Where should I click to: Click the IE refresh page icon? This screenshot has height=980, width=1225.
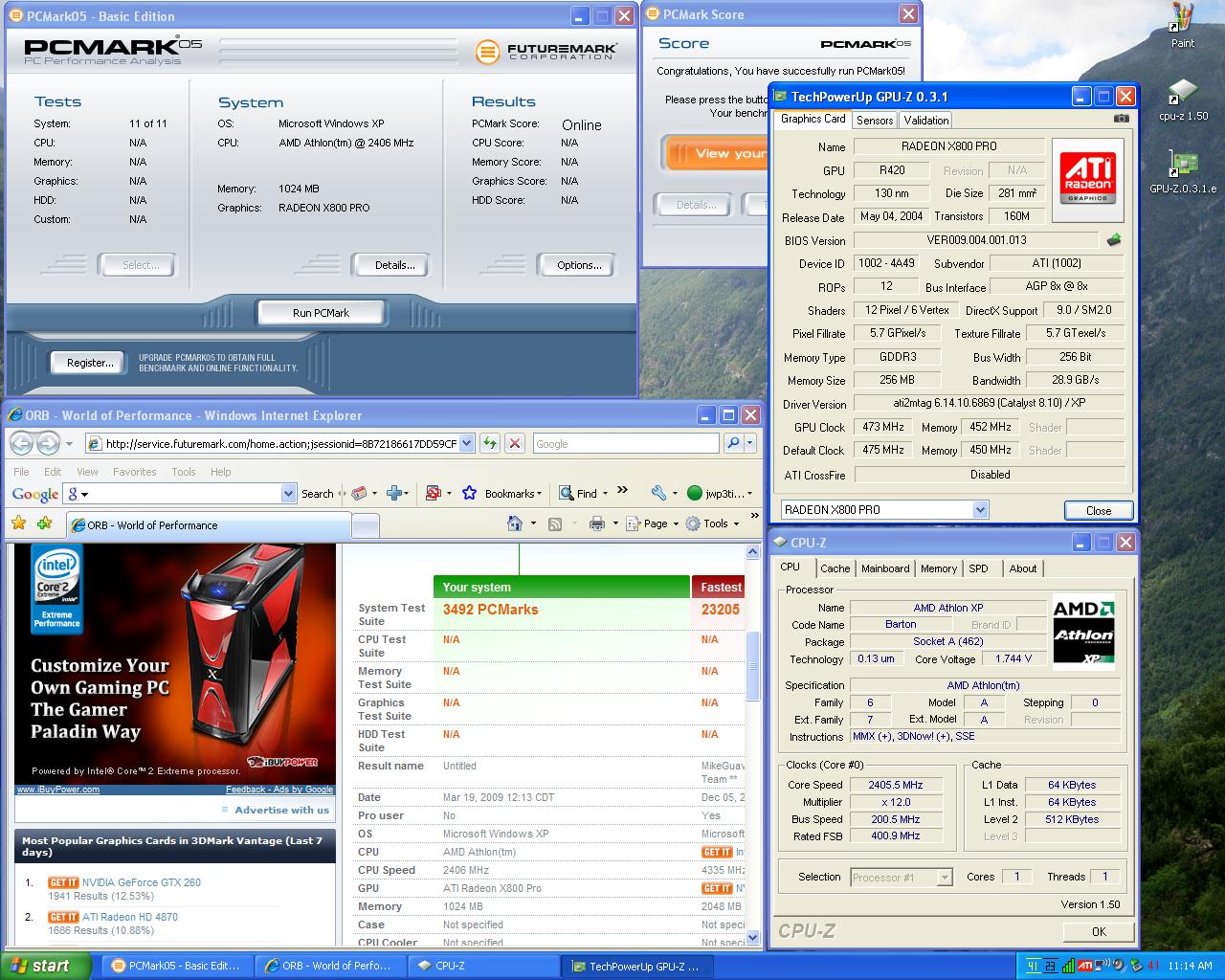pyautogui.click(x=490, y=443)
